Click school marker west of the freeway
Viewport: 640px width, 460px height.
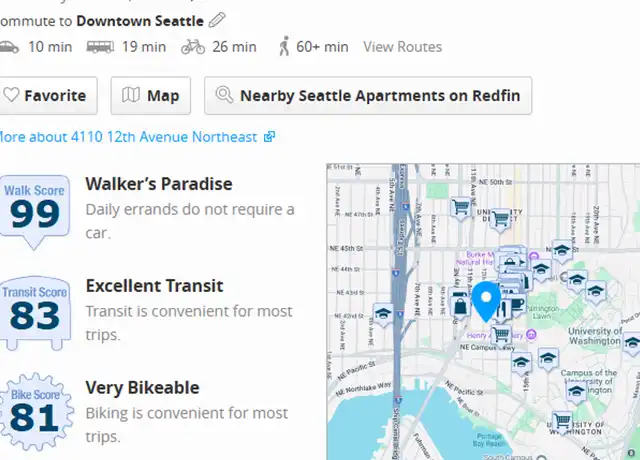point(383,315)
